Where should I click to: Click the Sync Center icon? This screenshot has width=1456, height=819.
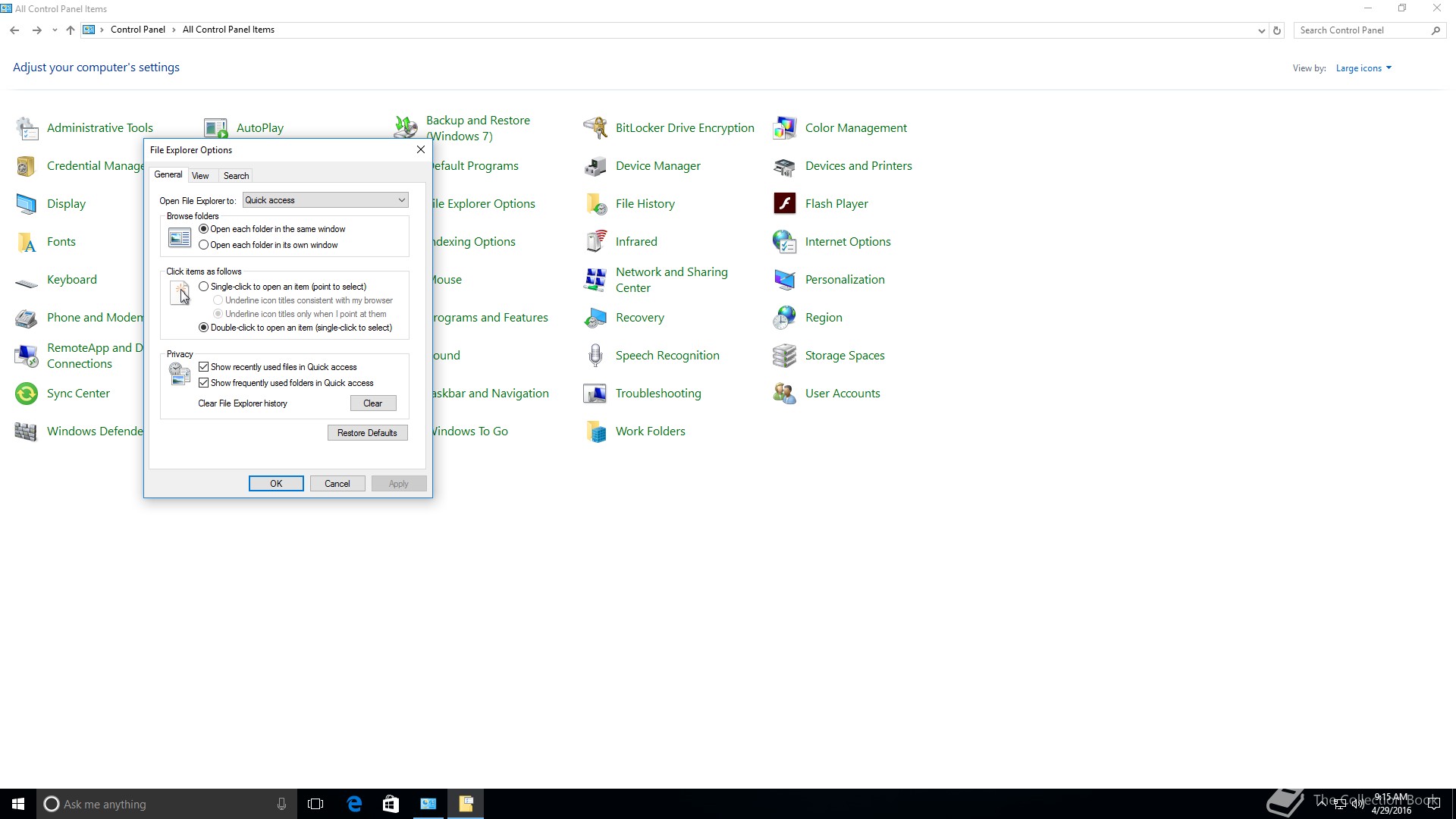pos(27,394)
